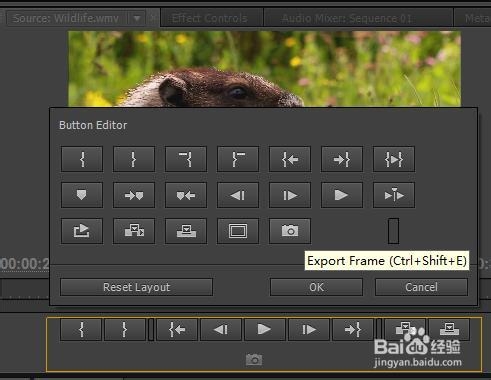Image resolution: width=491 pixels, height=380 pixels.
Task: Select Clear In button in Button Editor
Action: coord(186,159)
